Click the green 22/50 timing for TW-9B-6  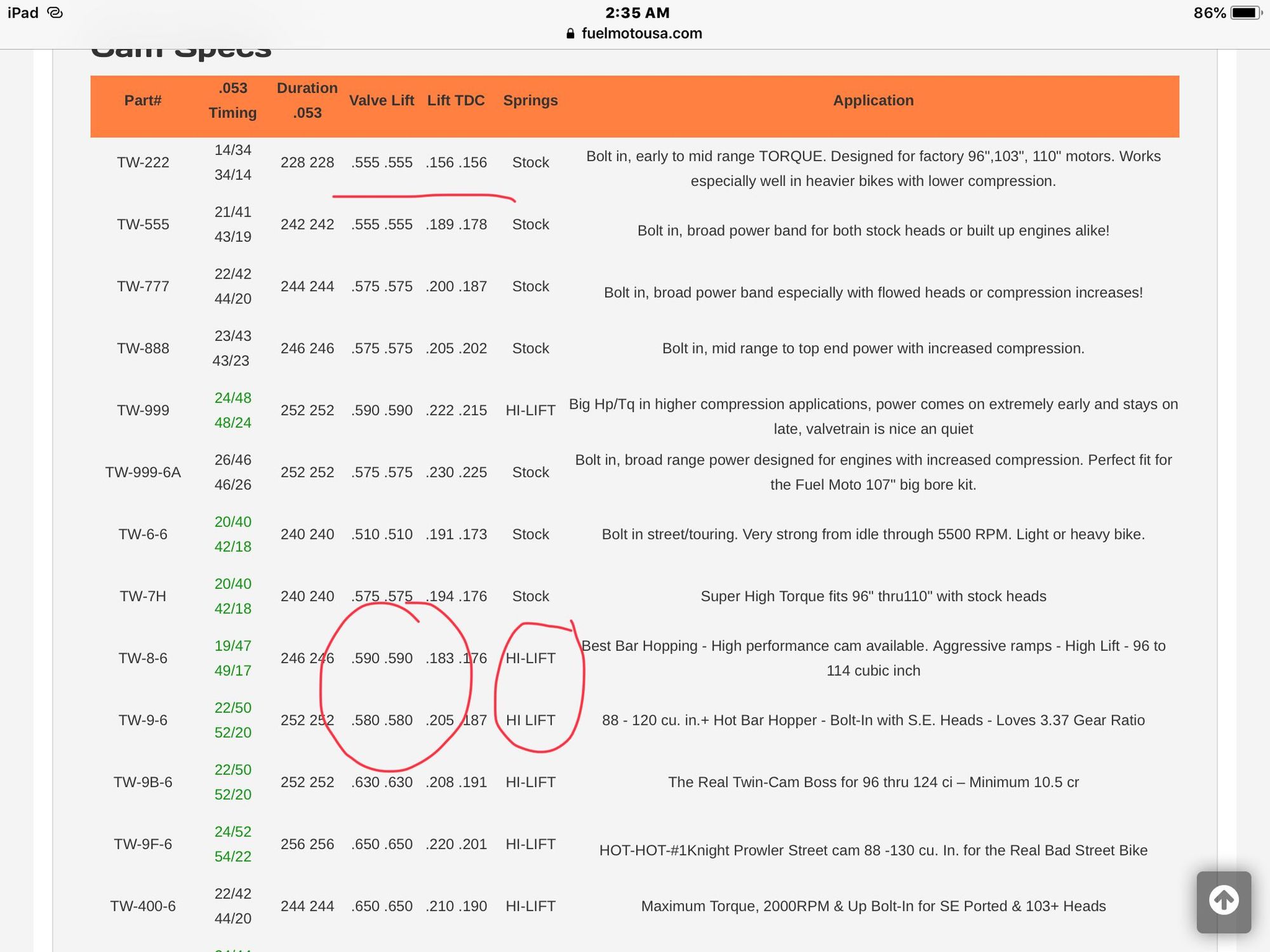pyautogui.click(x=232, y=770)
